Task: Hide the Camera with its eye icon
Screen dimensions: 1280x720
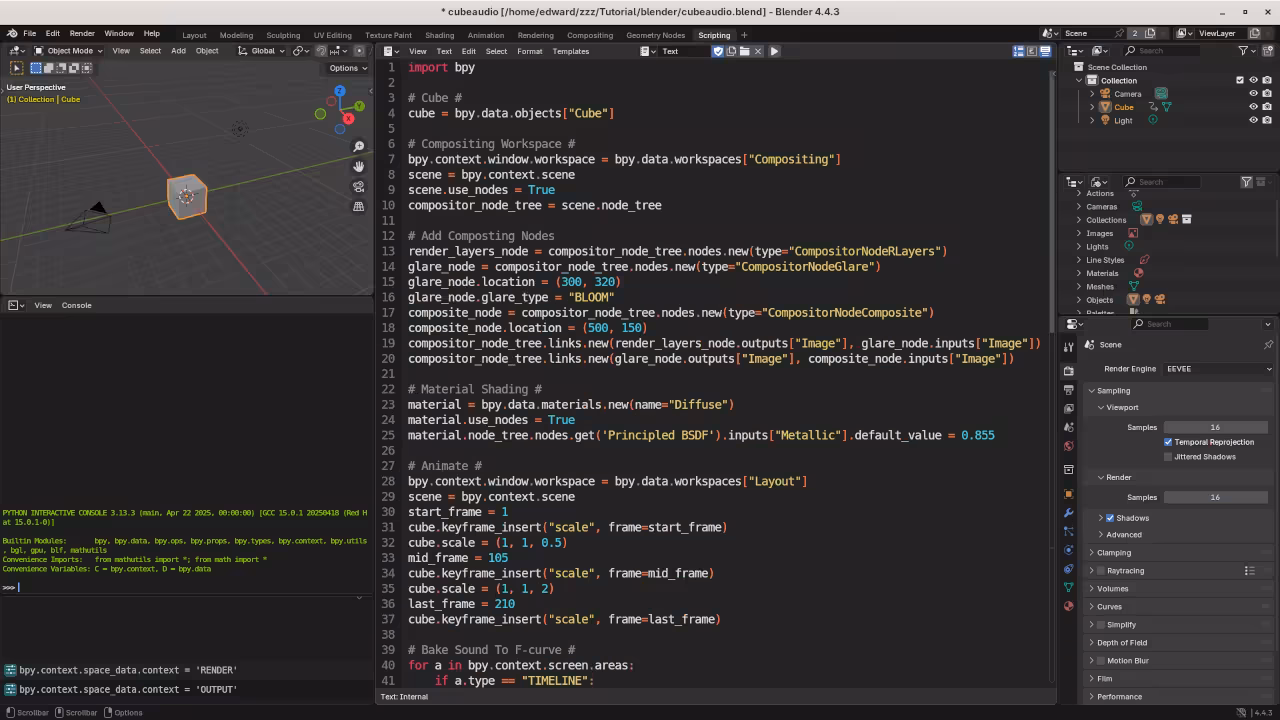Action: click(x=1253, y=94)
